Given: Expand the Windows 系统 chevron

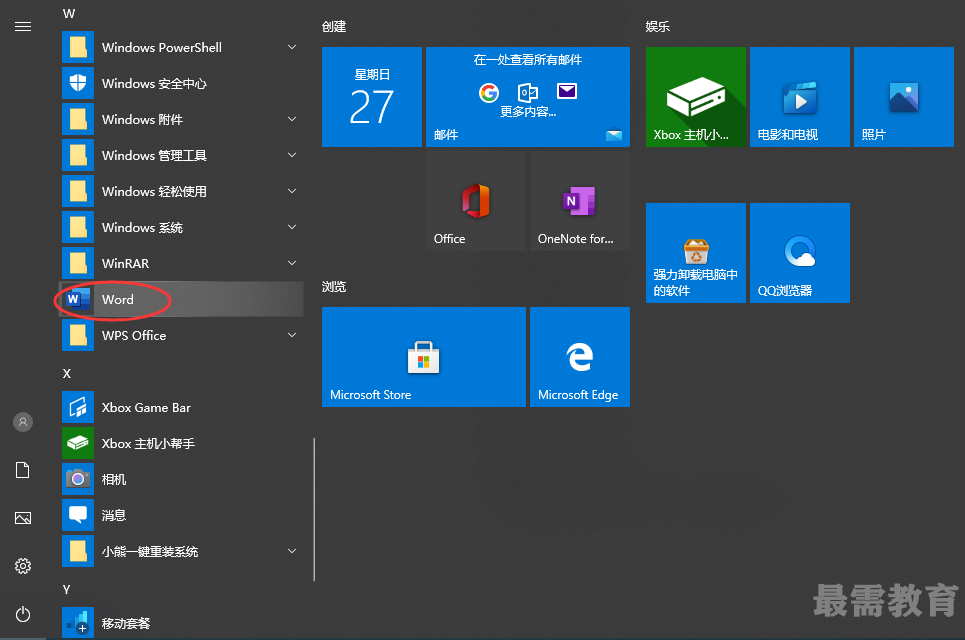Looking at the screenshot, I should click(292, 227).
